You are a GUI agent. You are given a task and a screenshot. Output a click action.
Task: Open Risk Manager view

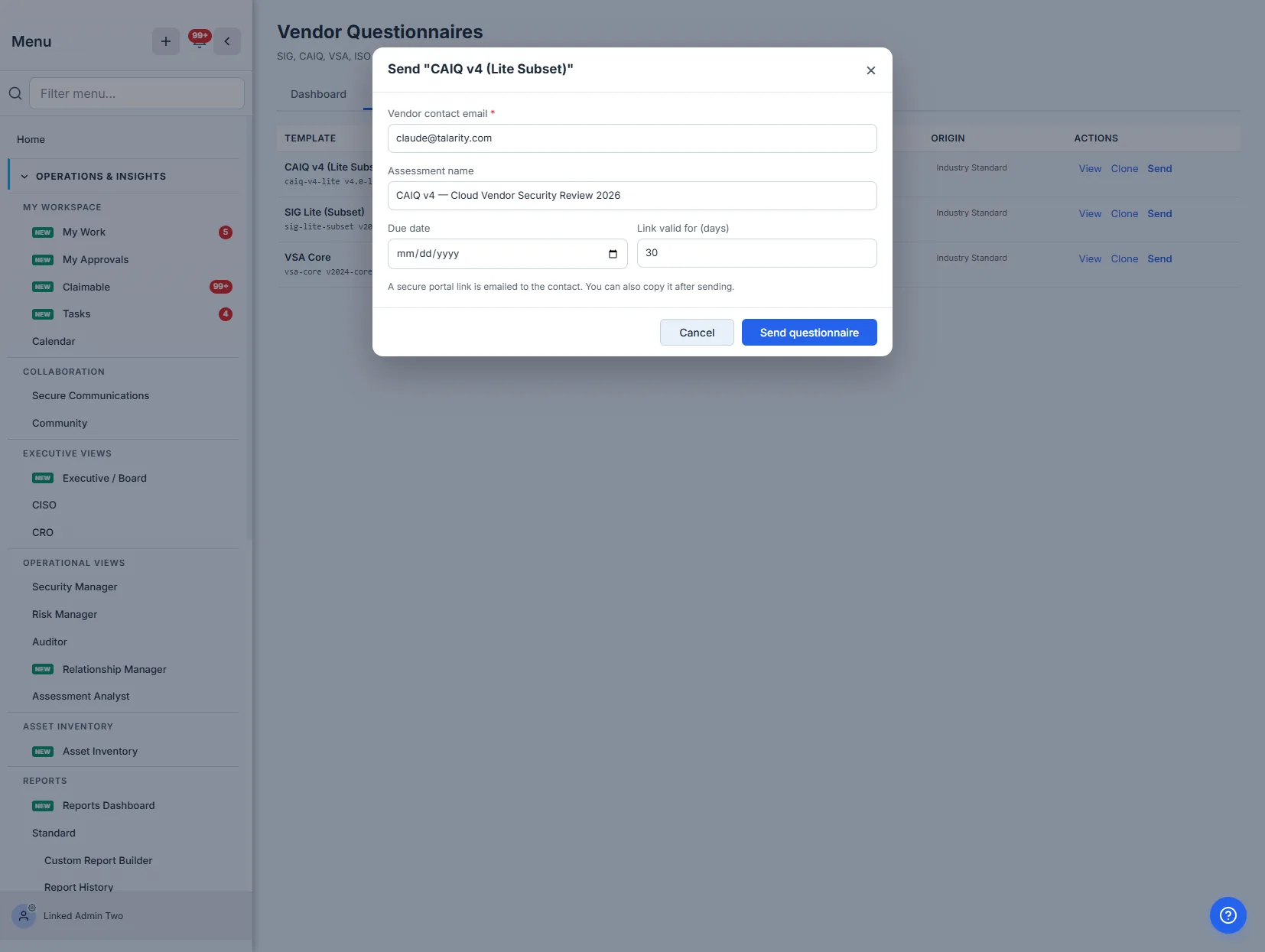click(x=64, y=615)
